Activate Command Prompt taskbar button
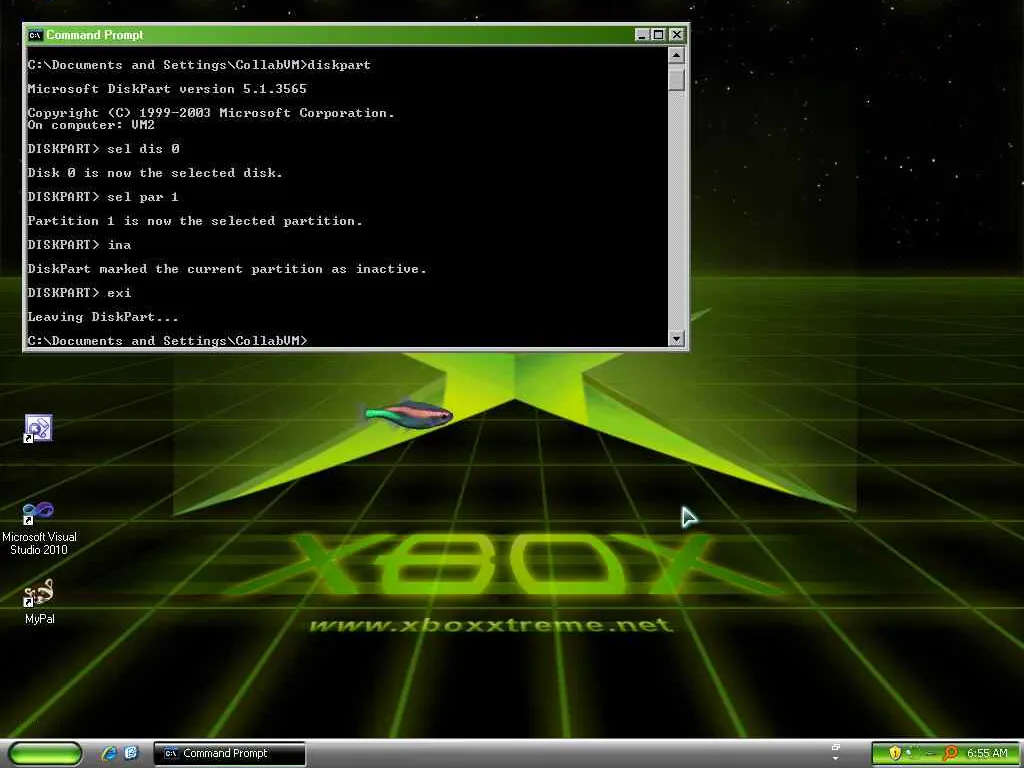Viewport: 1024px width, 768px height. coord(229,754)
